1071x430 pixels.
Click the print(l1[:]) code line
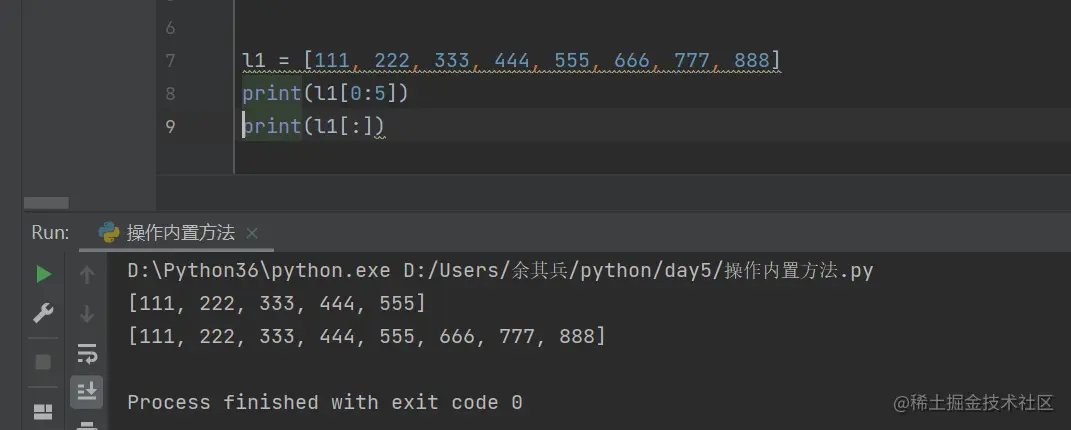[x=314, y=126]
